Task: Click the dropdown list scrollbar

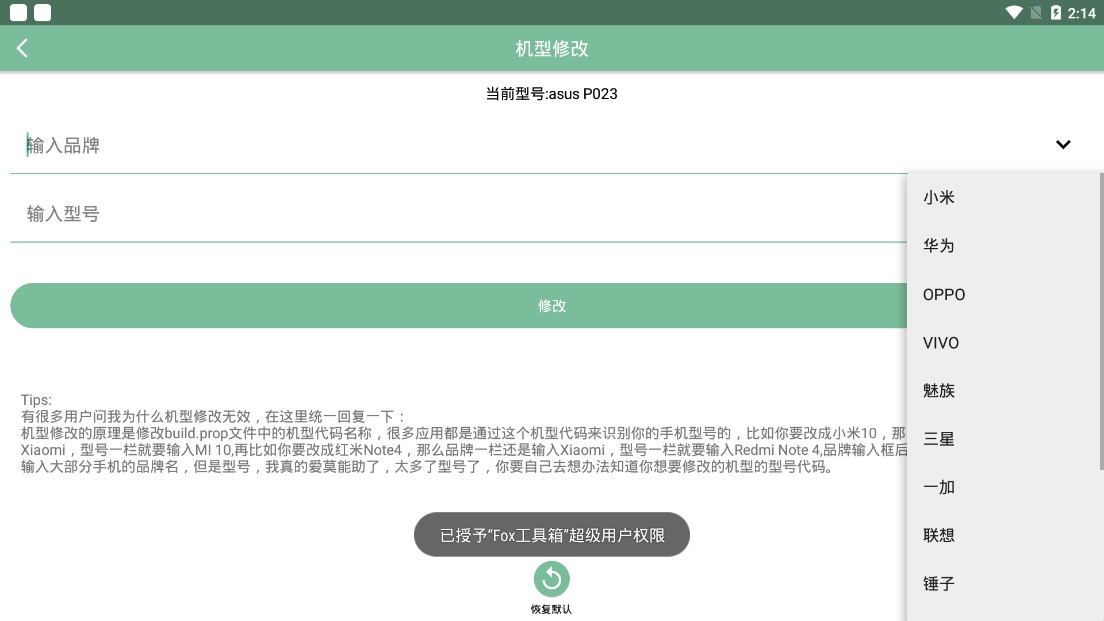Action: click(x=1101, y=321)
